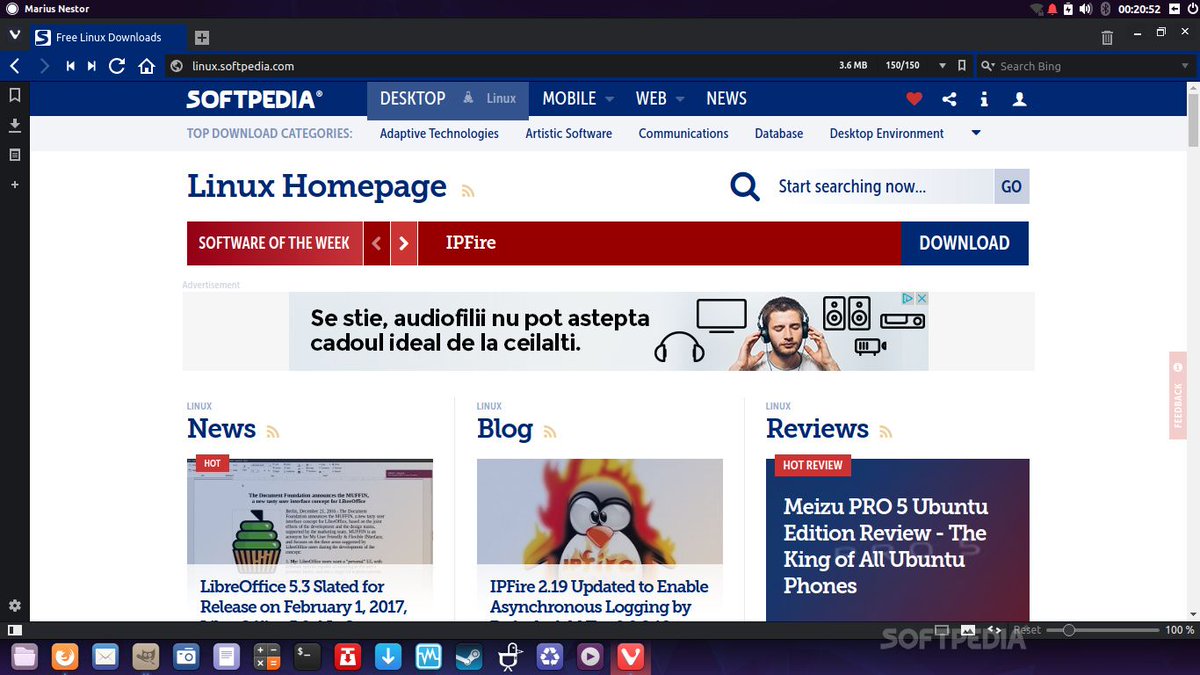This screenshot has width=1200, height=675.
Task: Add a web panel with plus icon
Action: (15, 185)
